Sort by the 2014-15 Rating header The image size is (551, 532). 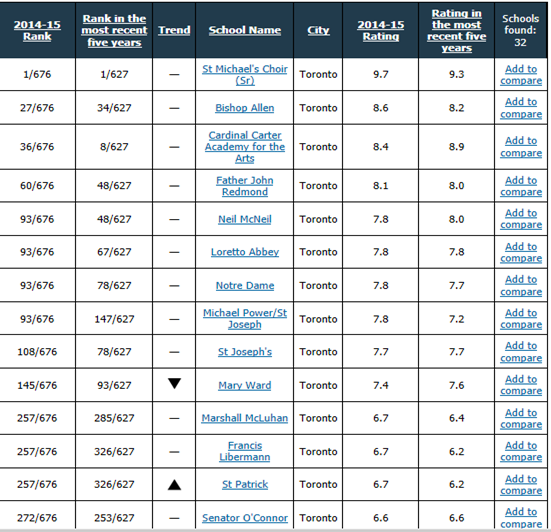(x=381, y=31)
